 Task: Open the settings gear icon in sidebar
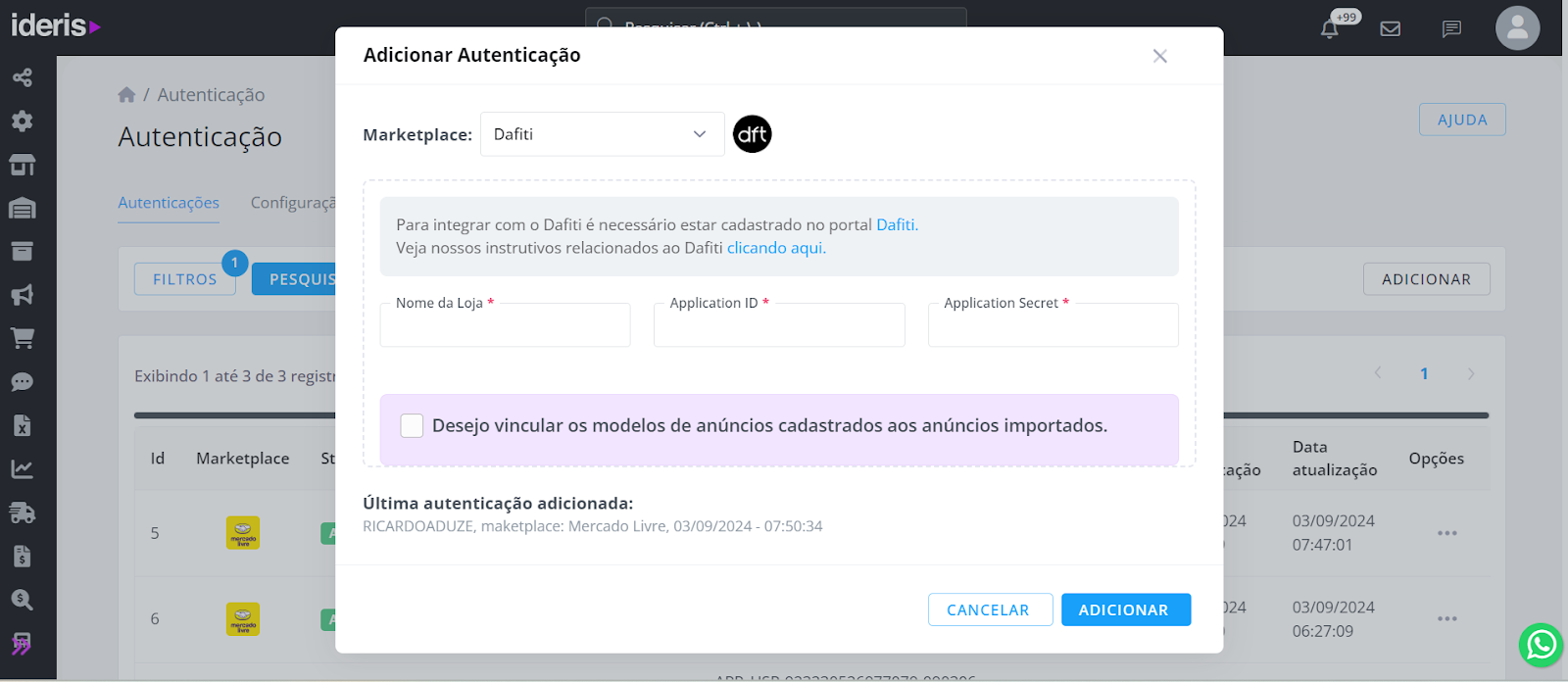[22, 121]
